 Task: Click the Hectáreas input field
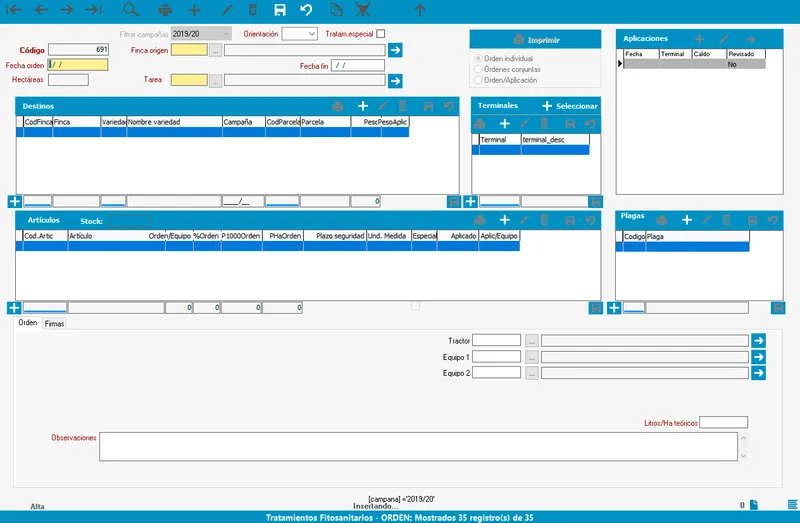click(x=68, y=80)
